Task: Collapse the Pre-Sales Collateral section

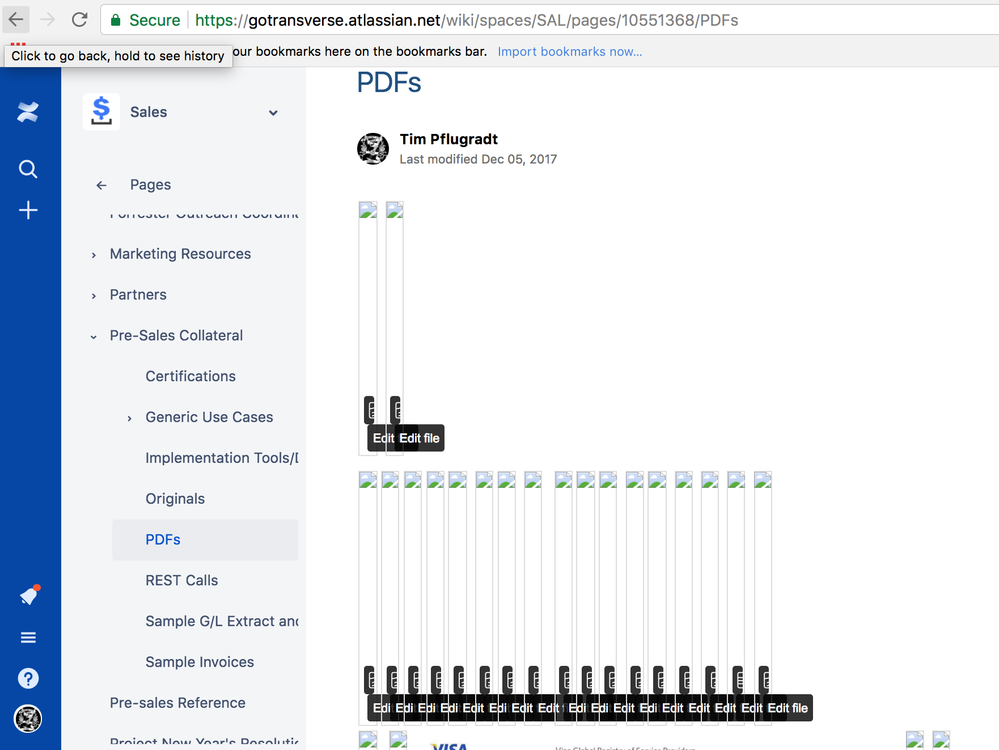Action: (94, 337)
